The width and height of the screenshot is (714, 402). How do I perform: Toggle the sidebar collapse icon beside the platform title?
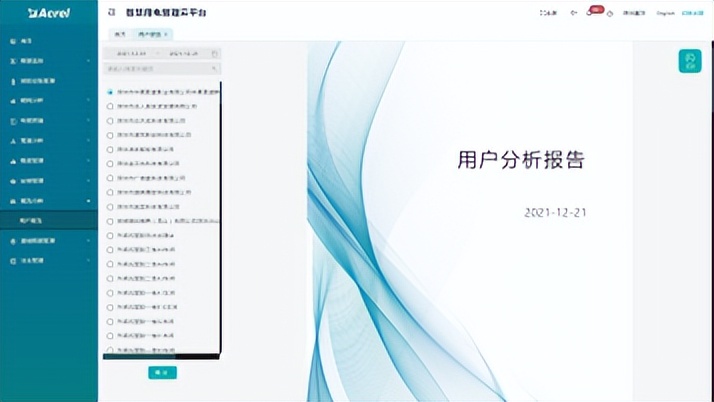click(x=112, y=12)
